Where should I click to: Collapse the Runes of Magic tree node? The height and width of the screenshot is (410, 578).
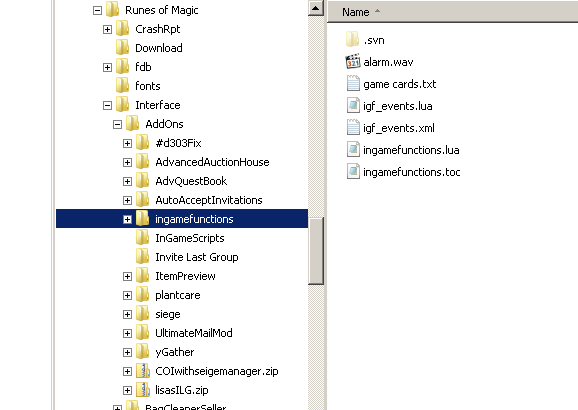pyautogui.click(x=97, y=10)
